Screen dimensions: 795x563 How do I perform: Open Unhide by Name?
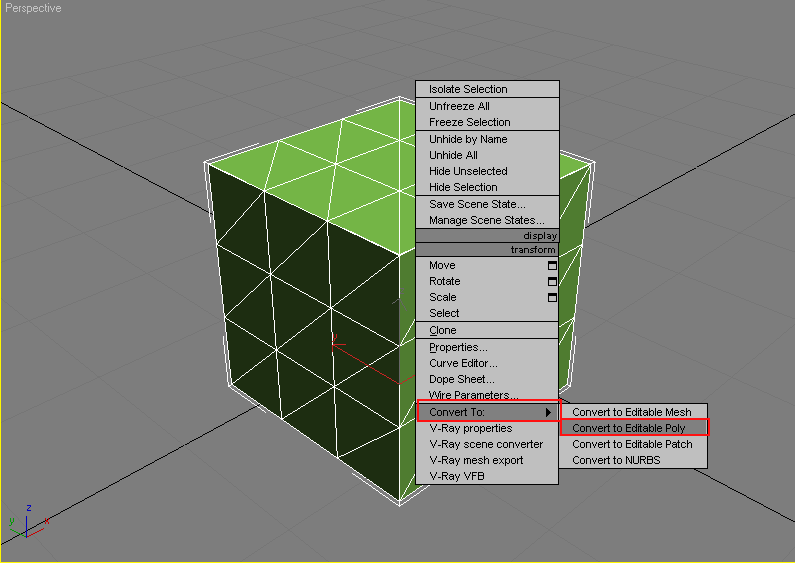(x=487, y=139)
